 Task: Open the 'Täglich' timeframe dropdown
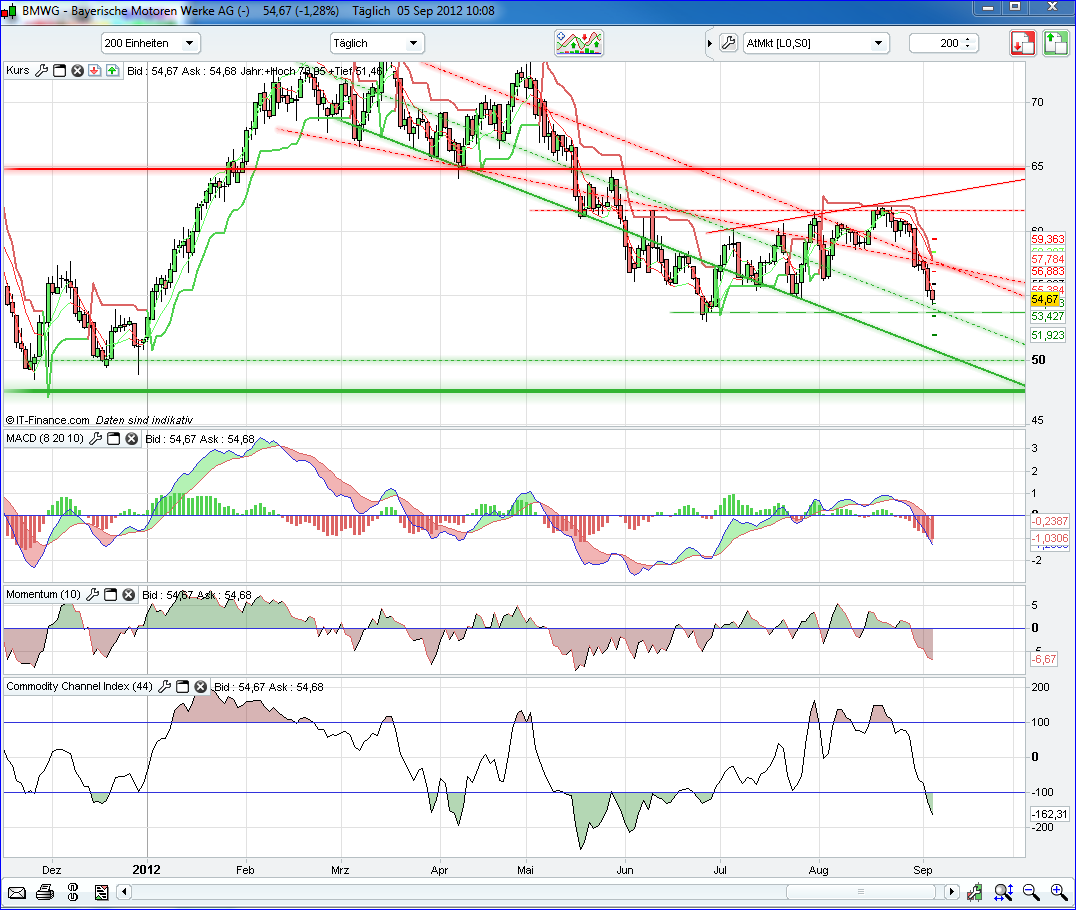376,43
